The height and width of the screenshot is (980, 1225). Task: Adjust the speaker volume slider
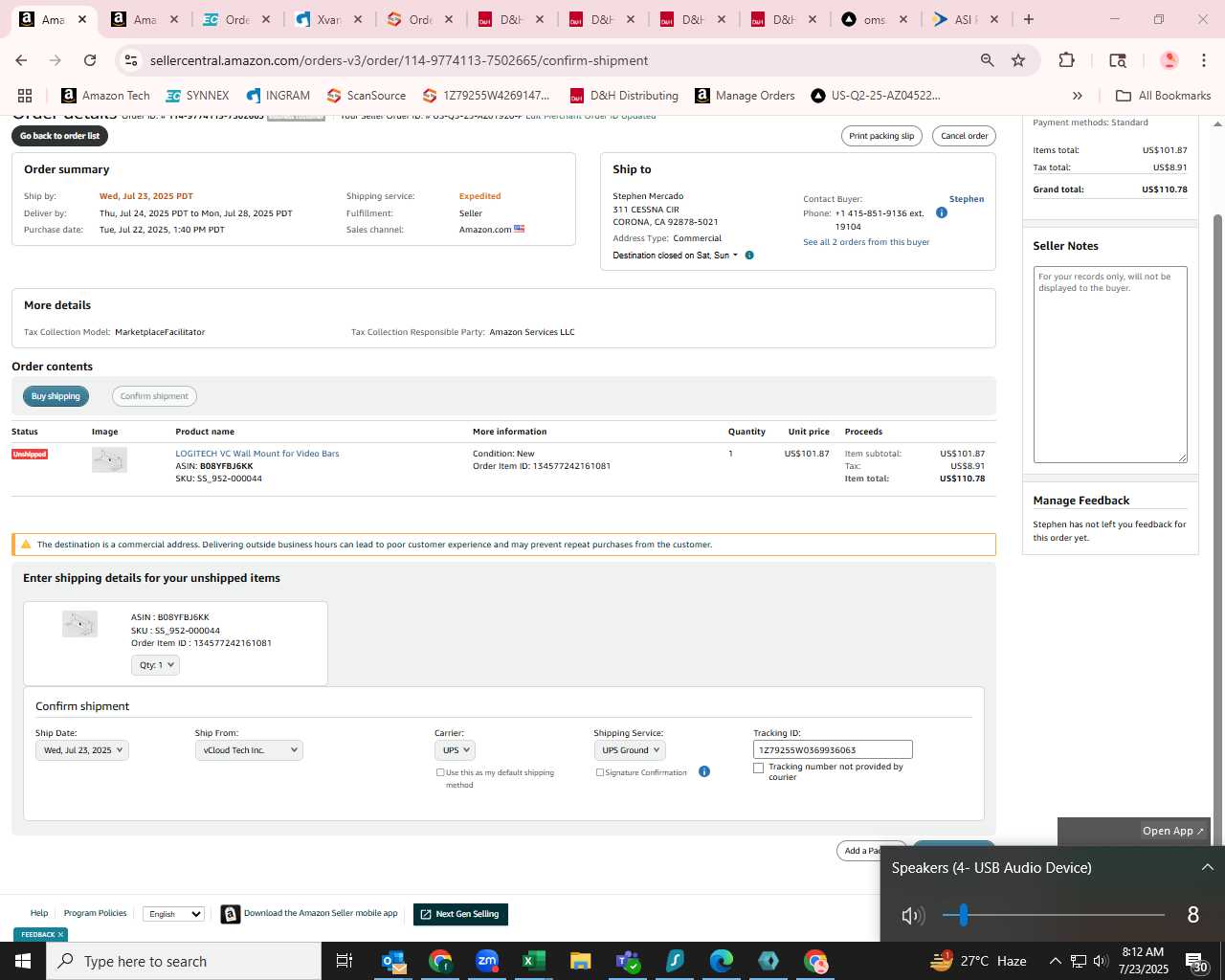(x=1053, y=916)
